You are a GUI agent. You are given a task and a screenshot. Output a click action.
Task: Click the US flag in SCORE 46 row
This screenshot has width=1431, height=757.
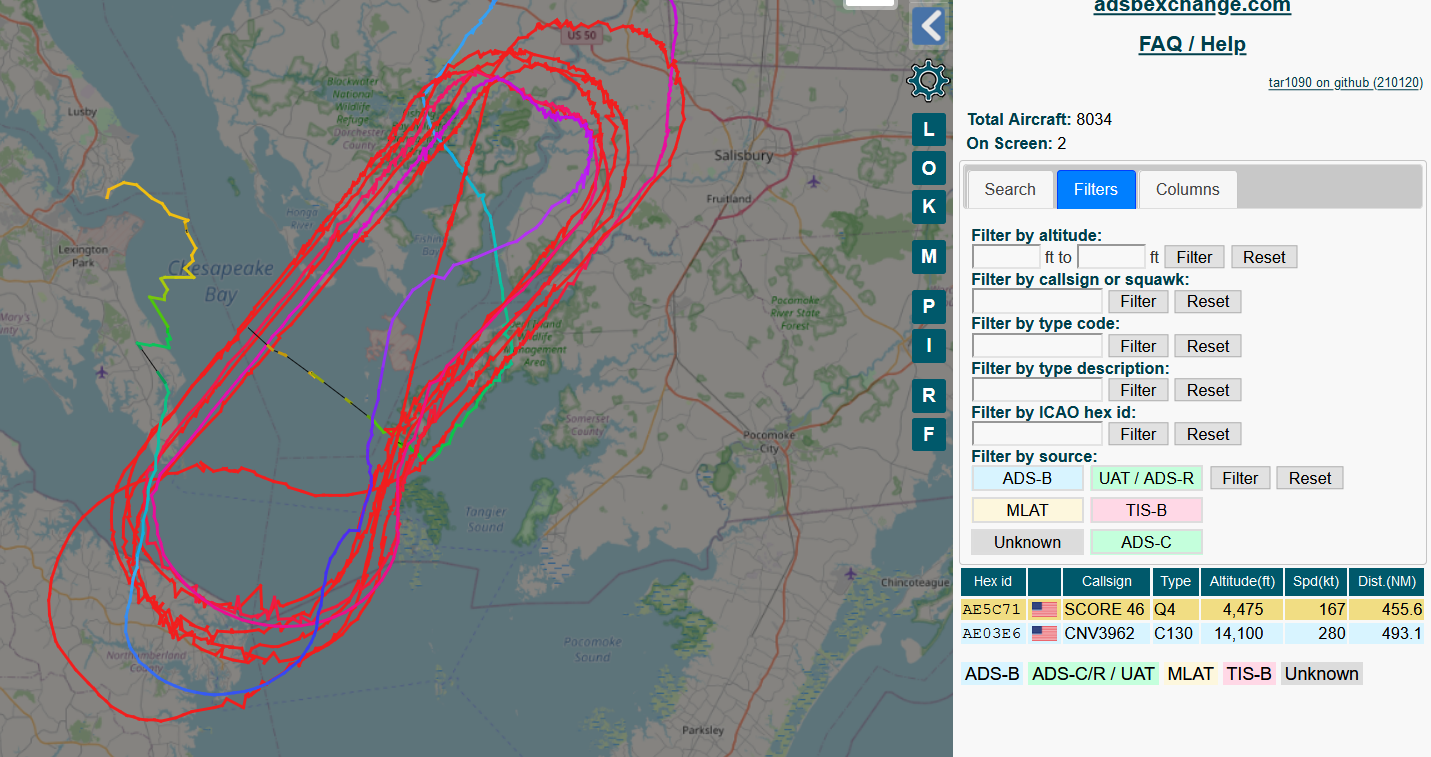pyautogui.click(x=1044, y=609)
